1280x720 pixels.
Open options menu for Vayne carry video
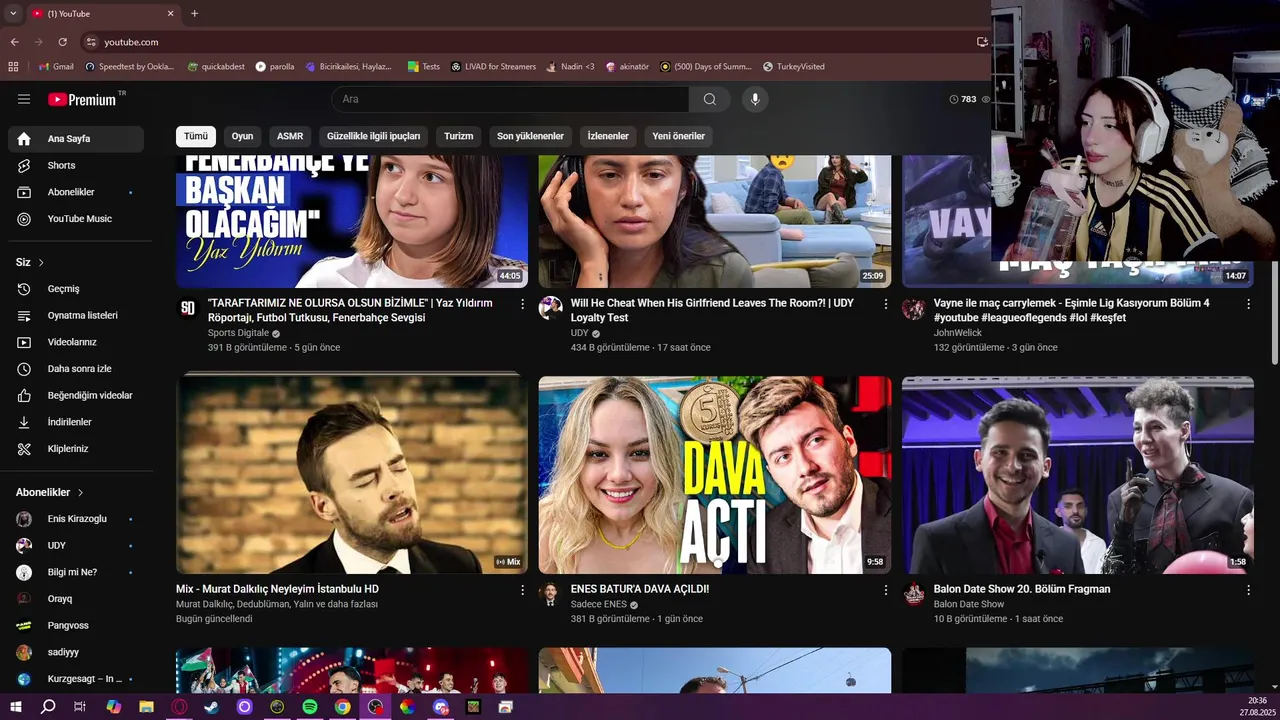point(1248,304)
